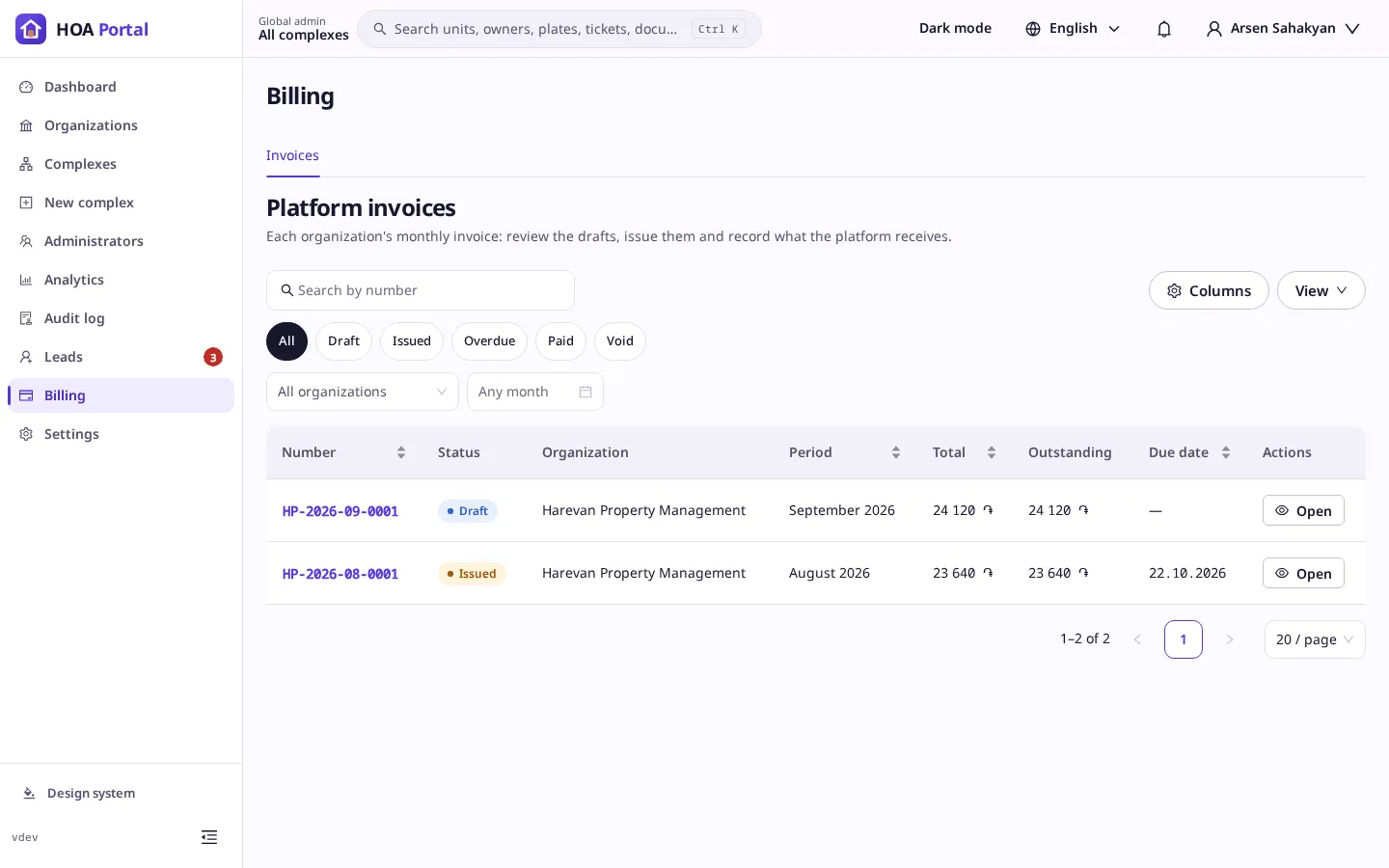Screen dimensions: 1389x868
Task: Open the English language dropdown
Action: (x=1073, y=29)
